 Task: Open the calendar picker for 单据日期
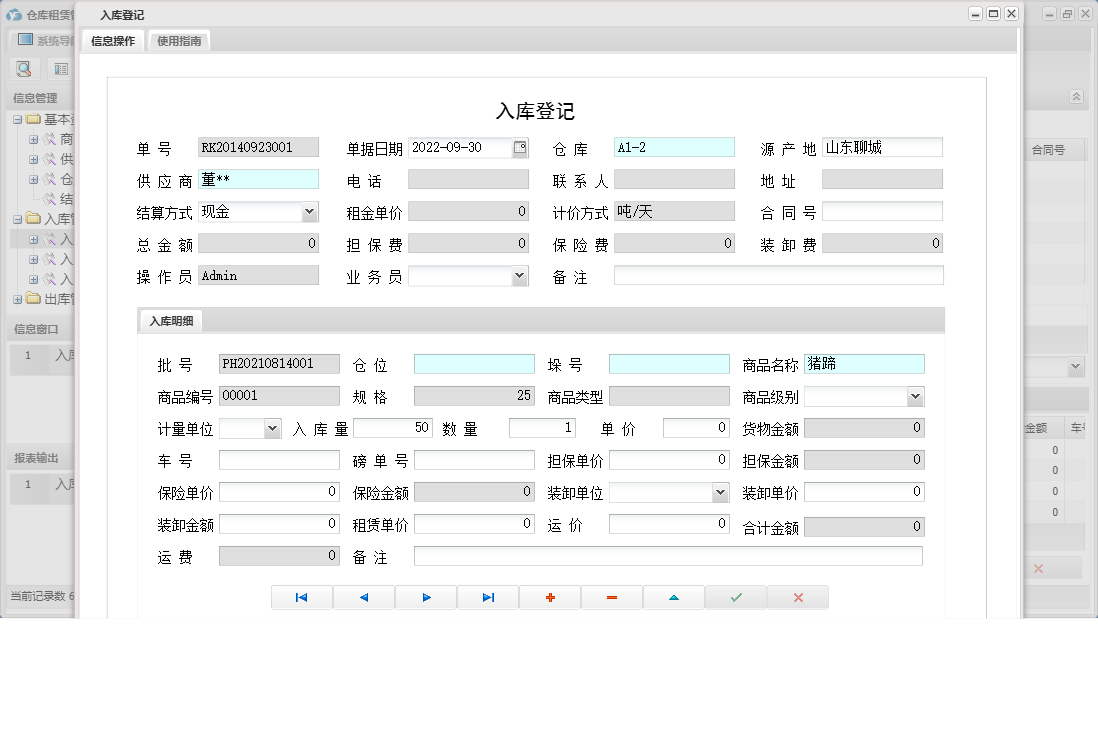click(x=522, y=147)
